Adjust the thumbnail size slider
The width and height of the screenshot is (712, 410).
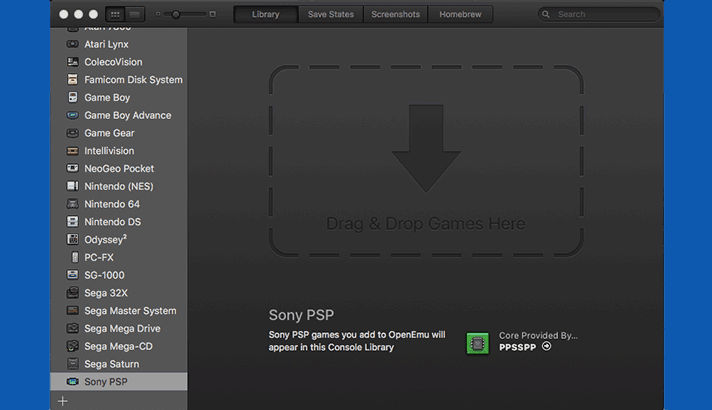(176, 14)
